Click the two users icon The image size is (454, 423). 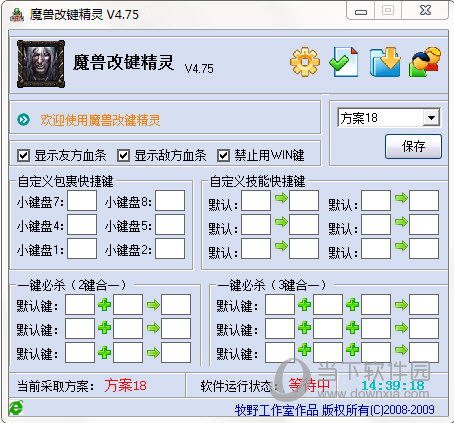pos(425,62)
